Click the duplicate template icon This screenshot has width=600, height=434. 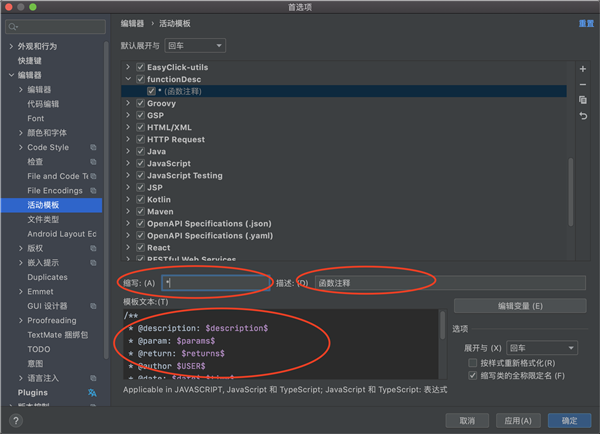pos(583,101)
